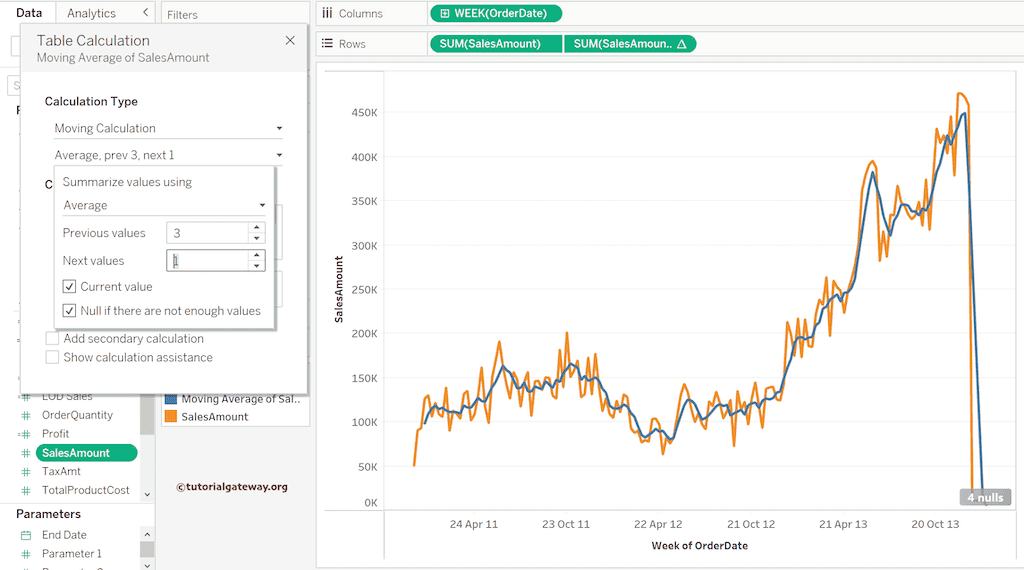Click the orange SalesAmount legend color swatch
Image resolution: width=1024 pixels, height=570 pixels.
171,417
